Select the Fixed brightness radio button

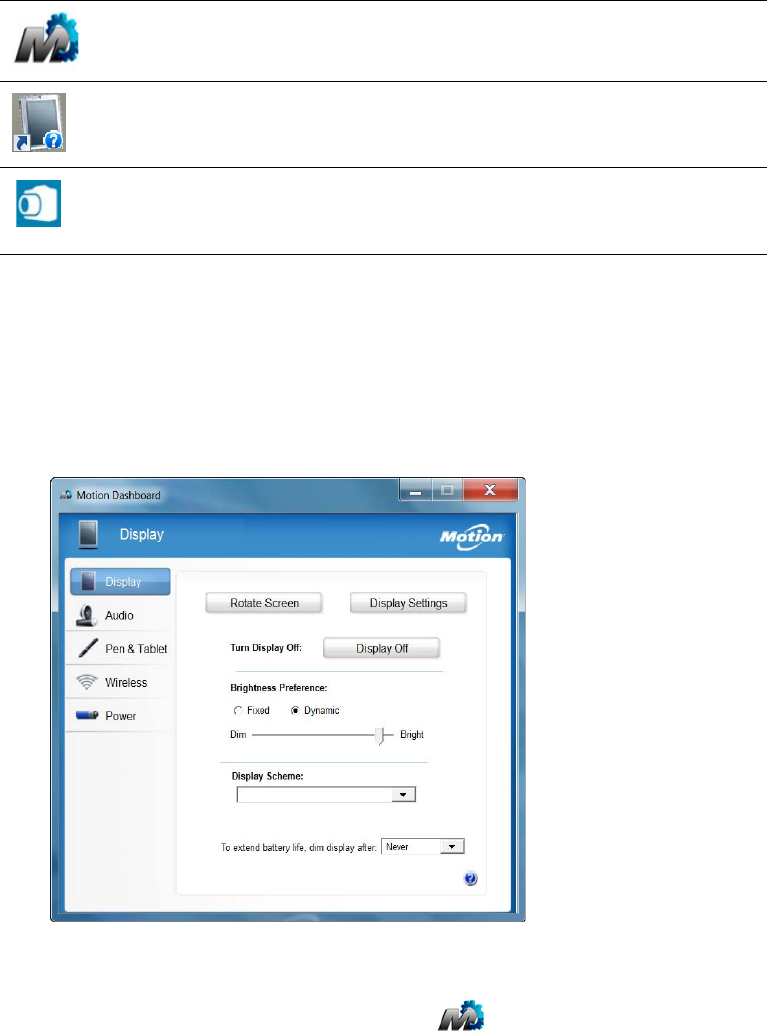238,711
